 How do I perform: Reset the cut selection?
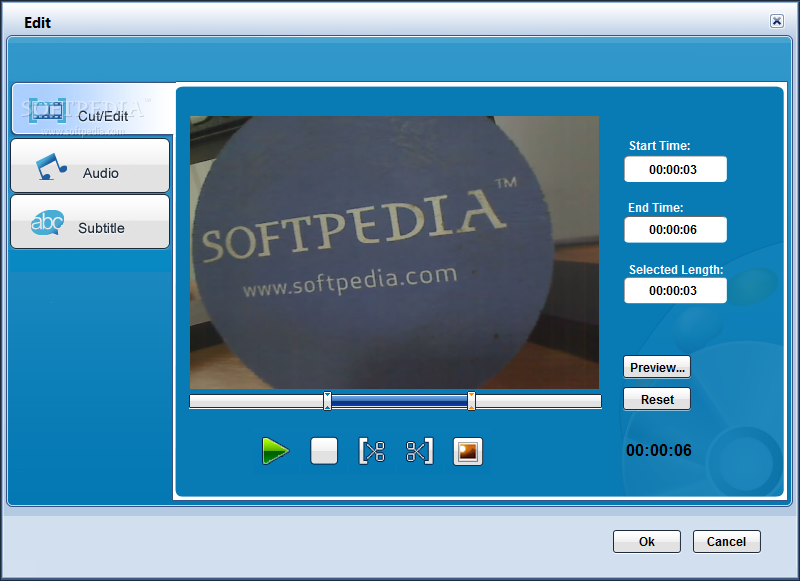click(x=657, y=399)
